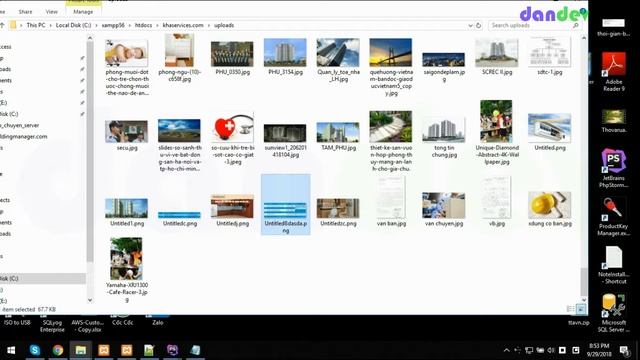Expand the This PC breadcrumb chevron
This screenshot has height=360, width=640.
tap(51, 25)
